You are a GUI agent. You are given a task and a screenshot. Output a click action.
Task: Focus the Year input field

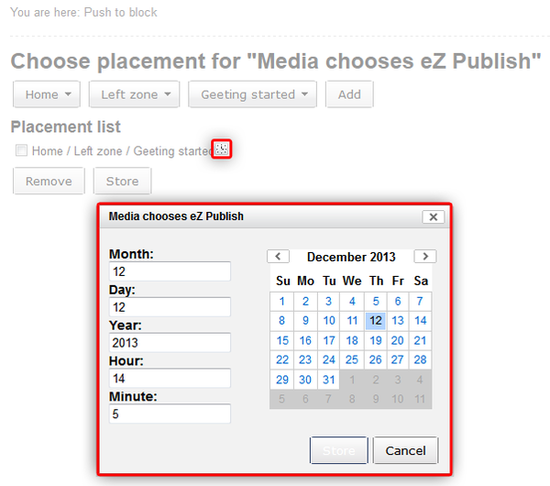click(x=170, y=342)
